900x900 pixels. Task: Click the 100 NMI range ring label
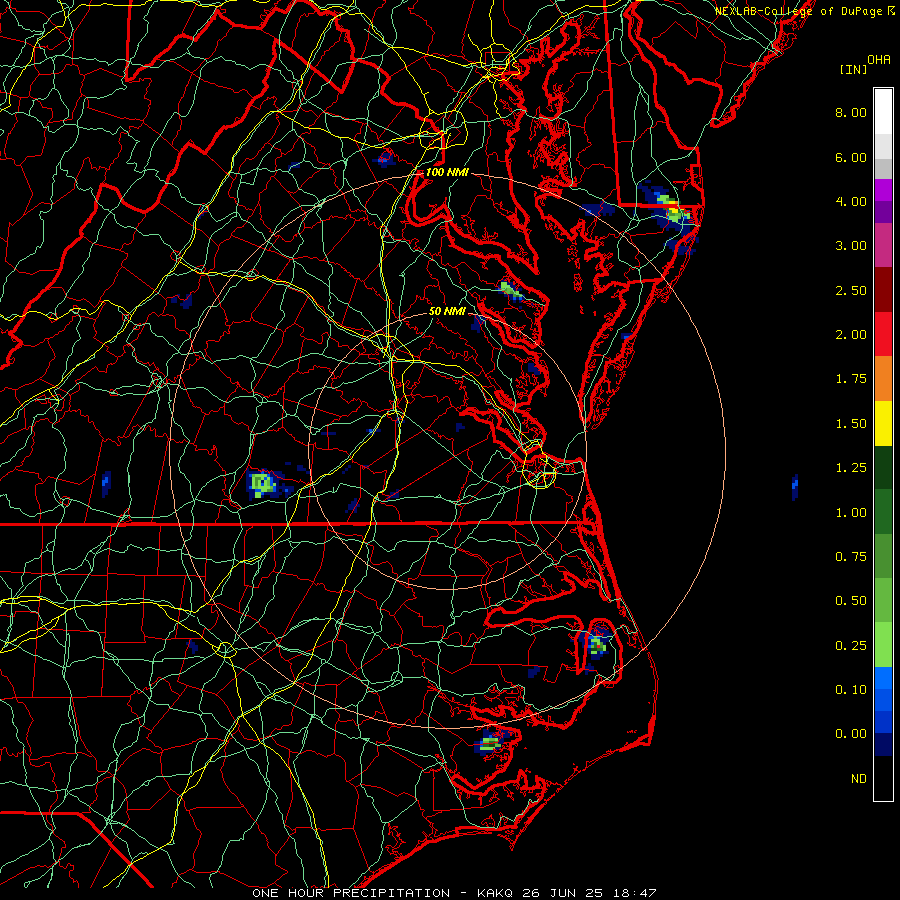point(447,172)
